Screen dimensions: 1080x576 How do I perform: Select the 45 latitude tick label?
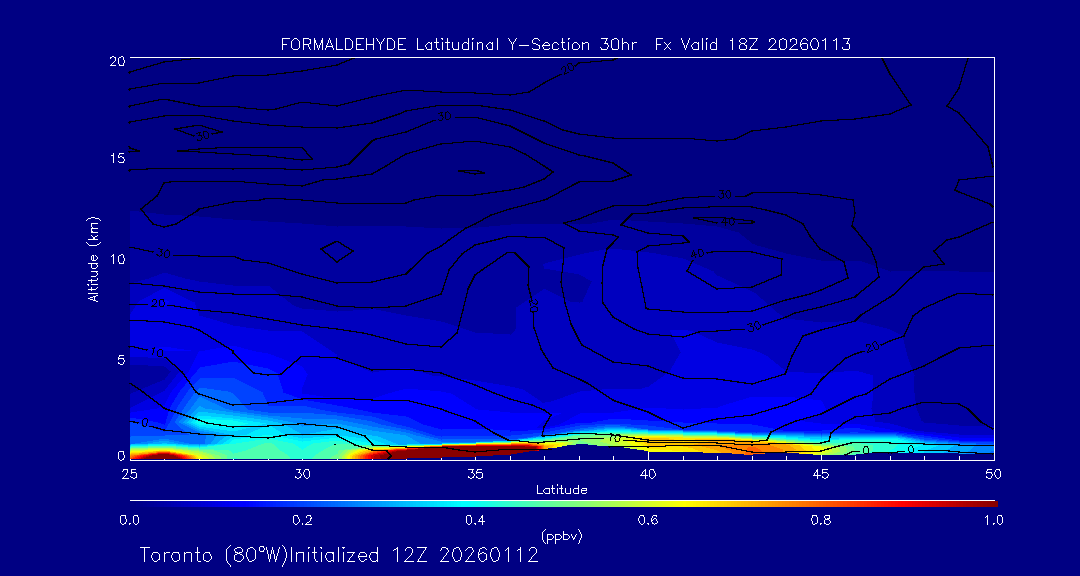(x=821, y=473)
